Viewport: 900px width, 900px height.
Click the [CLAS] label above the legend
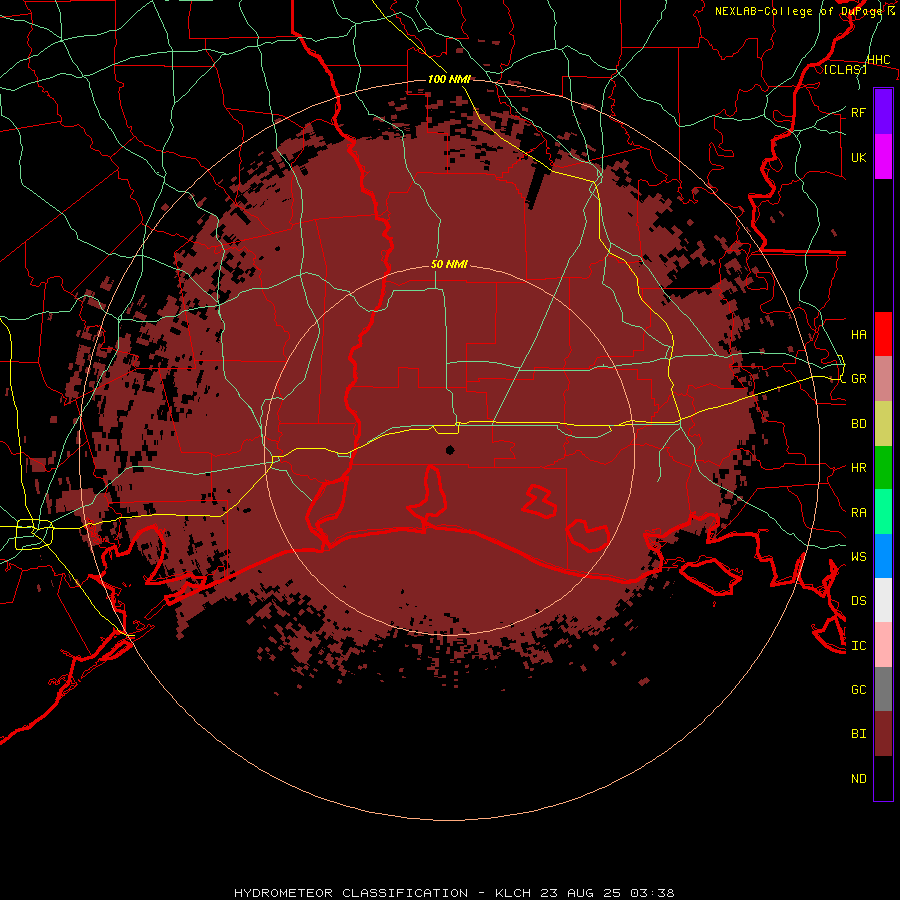845,69
